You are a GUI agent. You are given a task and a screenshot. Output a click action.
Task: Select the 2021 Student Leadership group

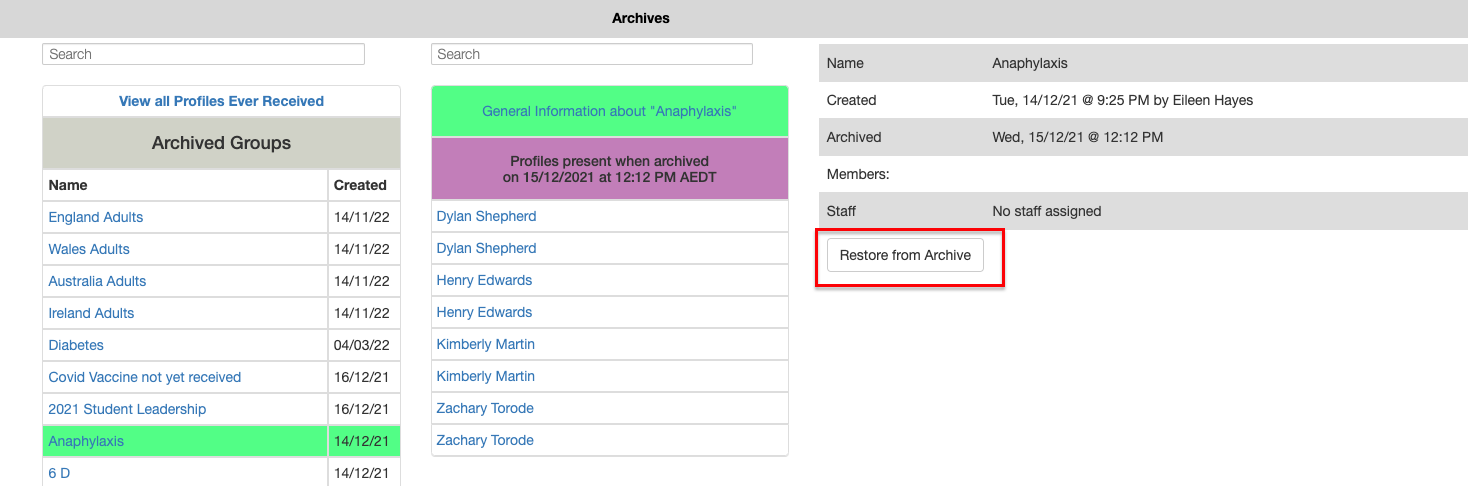point(127,409)
